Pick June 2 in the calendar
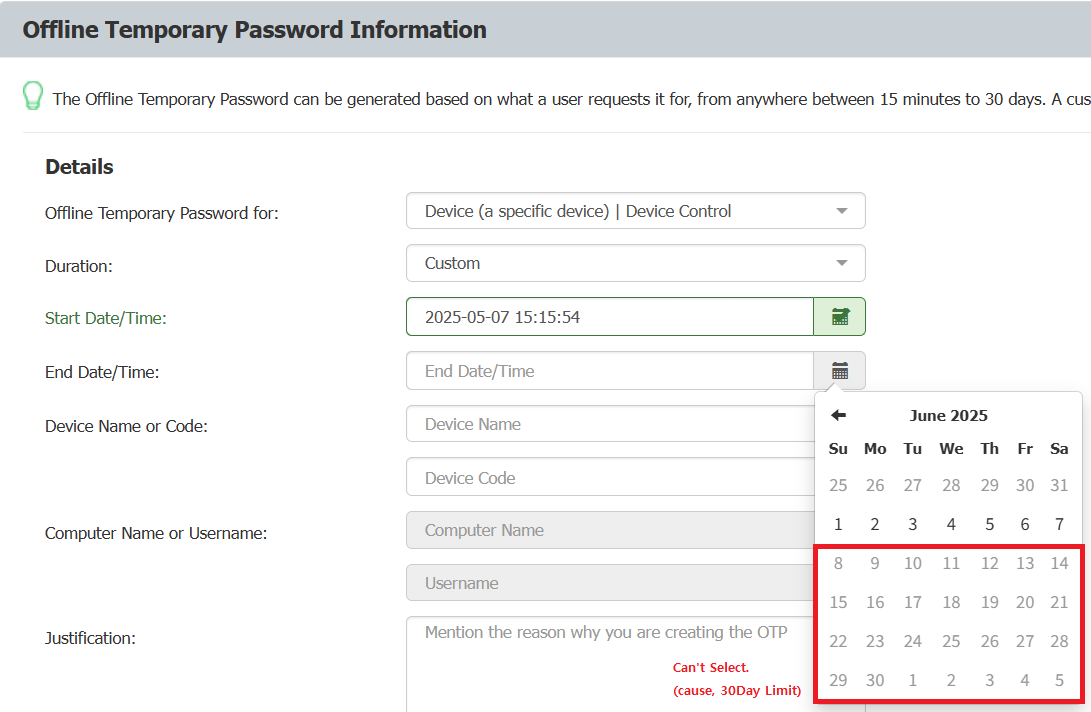Image resolution: width=1091 pixels, height=712 pixels. tap(875, 524)
